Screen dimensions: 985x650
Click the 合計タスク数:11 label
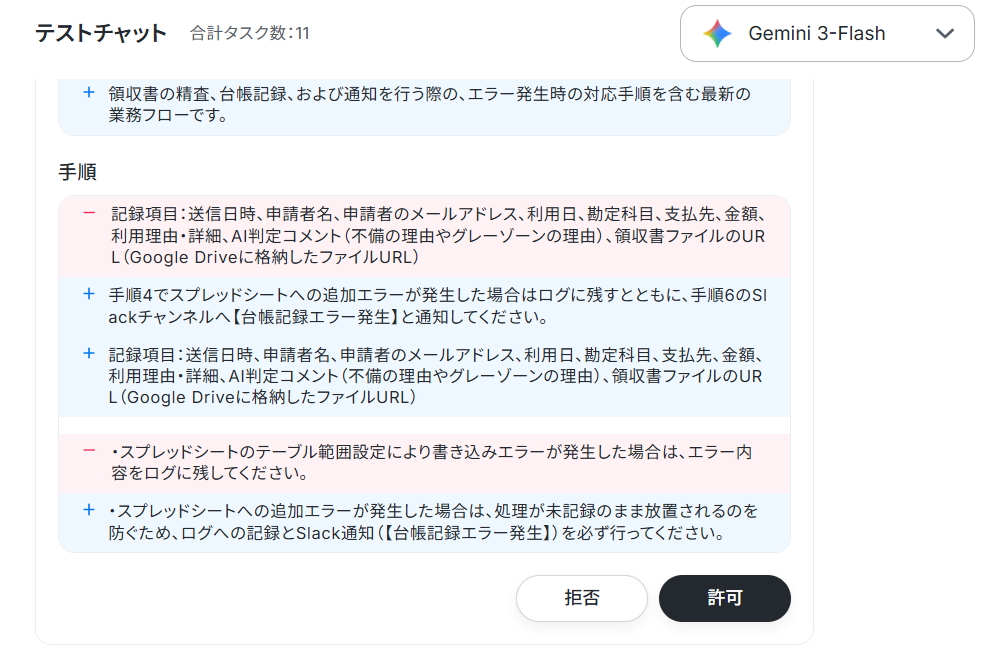point(249,33)
